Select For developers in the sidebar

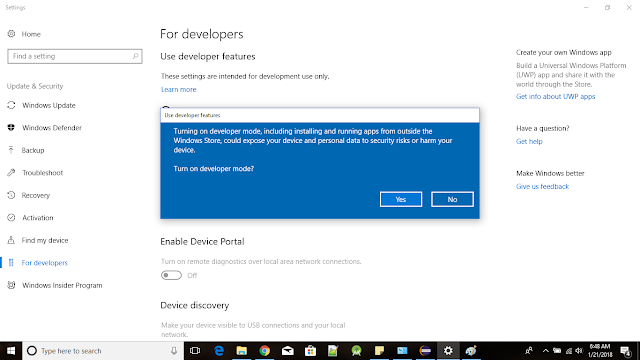(x=38, y=262)
